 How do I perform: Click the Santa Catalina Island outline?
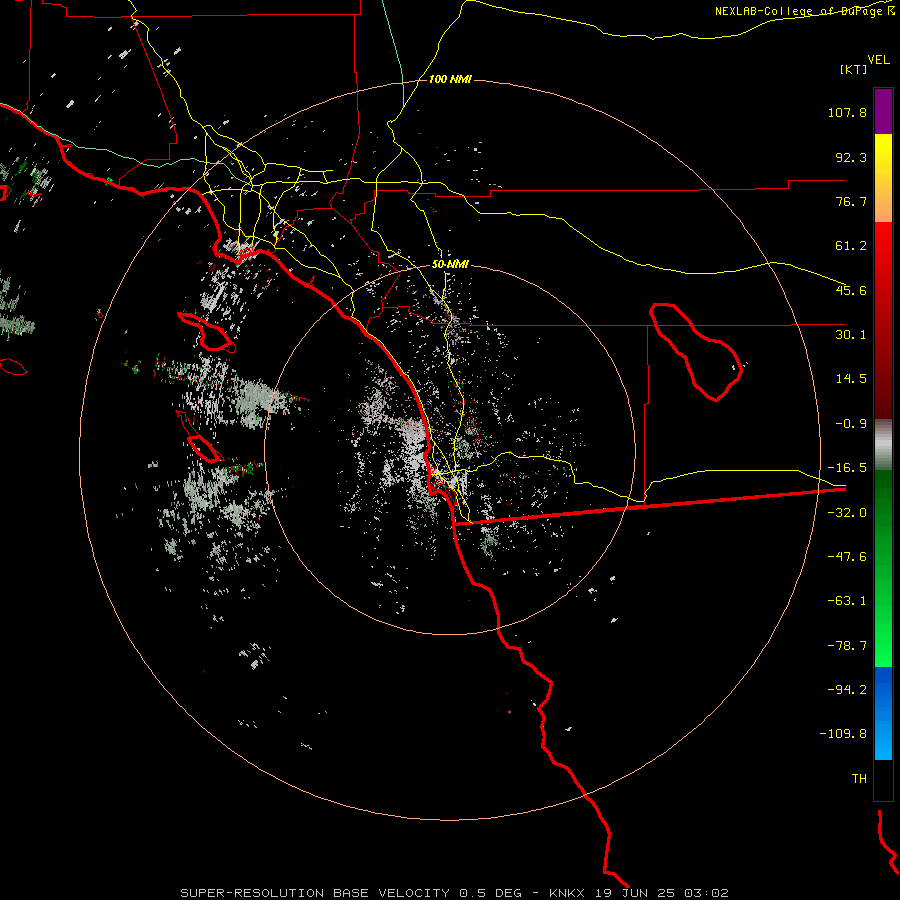coord(207,332)
